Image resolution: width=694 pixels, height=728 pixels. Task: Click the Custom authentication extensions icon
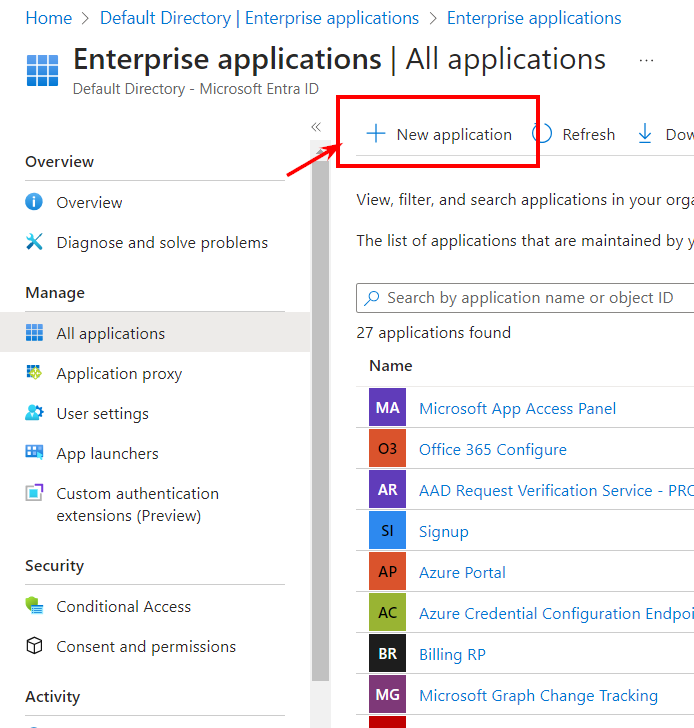pyautogui.click(x=34, y=493)
